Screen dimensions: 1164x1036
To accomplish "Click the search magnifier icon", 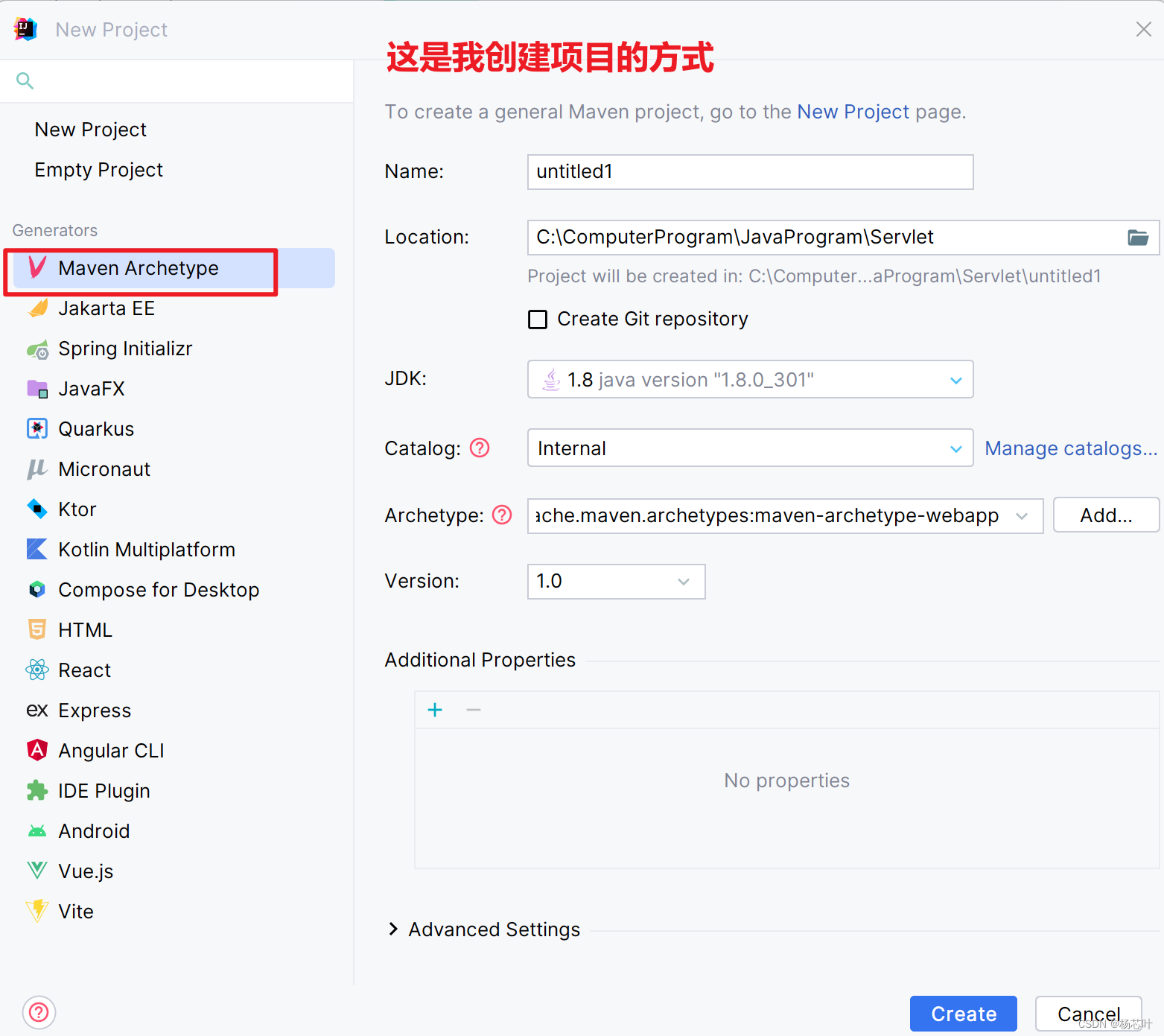I will pos(25,80).
